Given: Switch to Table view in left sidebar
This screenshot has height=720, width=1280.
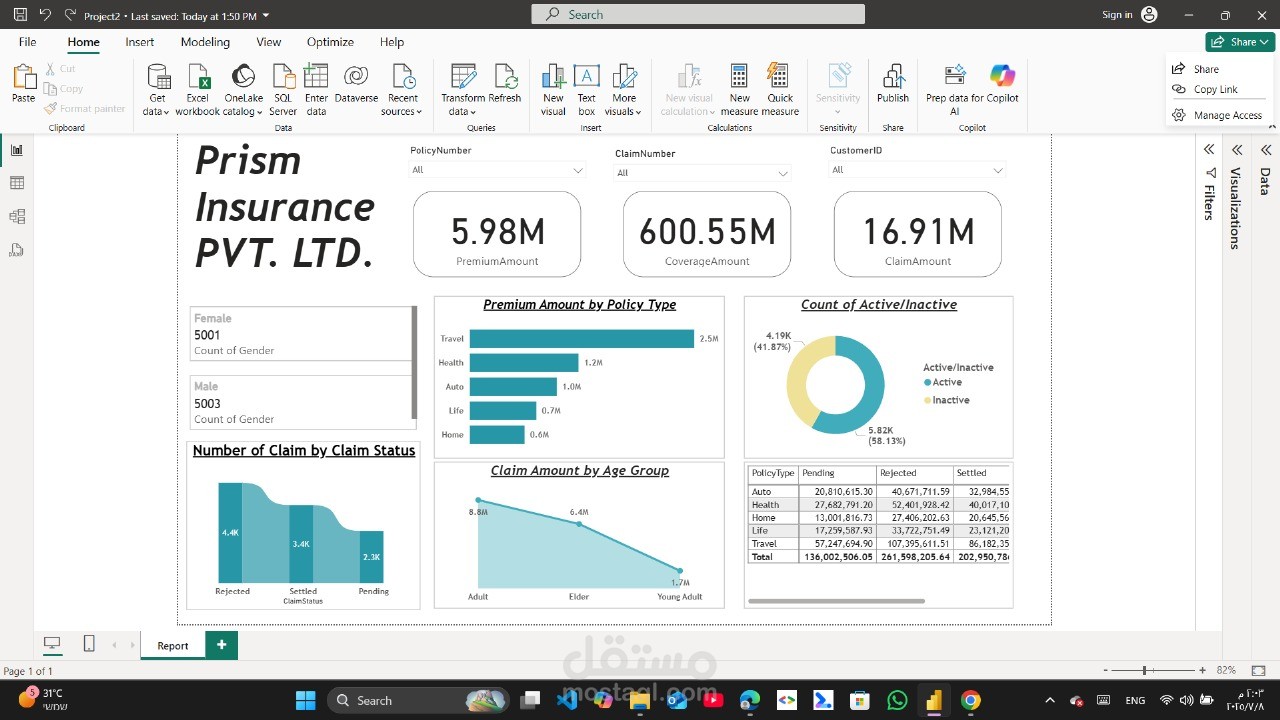Looking at the screenshot, I should pos(17,183).
